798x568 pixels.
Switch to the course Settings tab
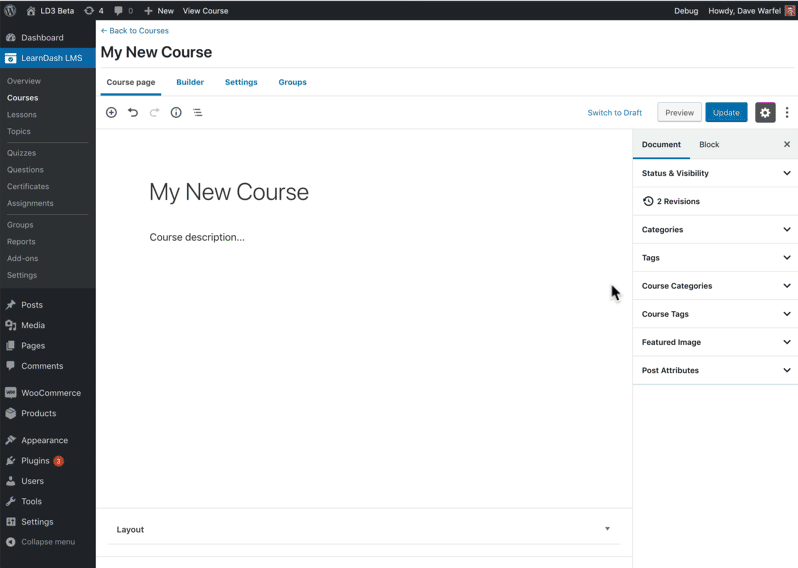pyautogui.click(x=241, y=82)
